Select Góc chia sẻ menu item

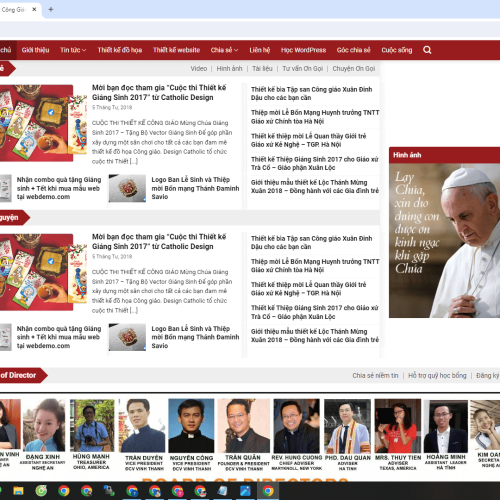[x=353, y=50]
